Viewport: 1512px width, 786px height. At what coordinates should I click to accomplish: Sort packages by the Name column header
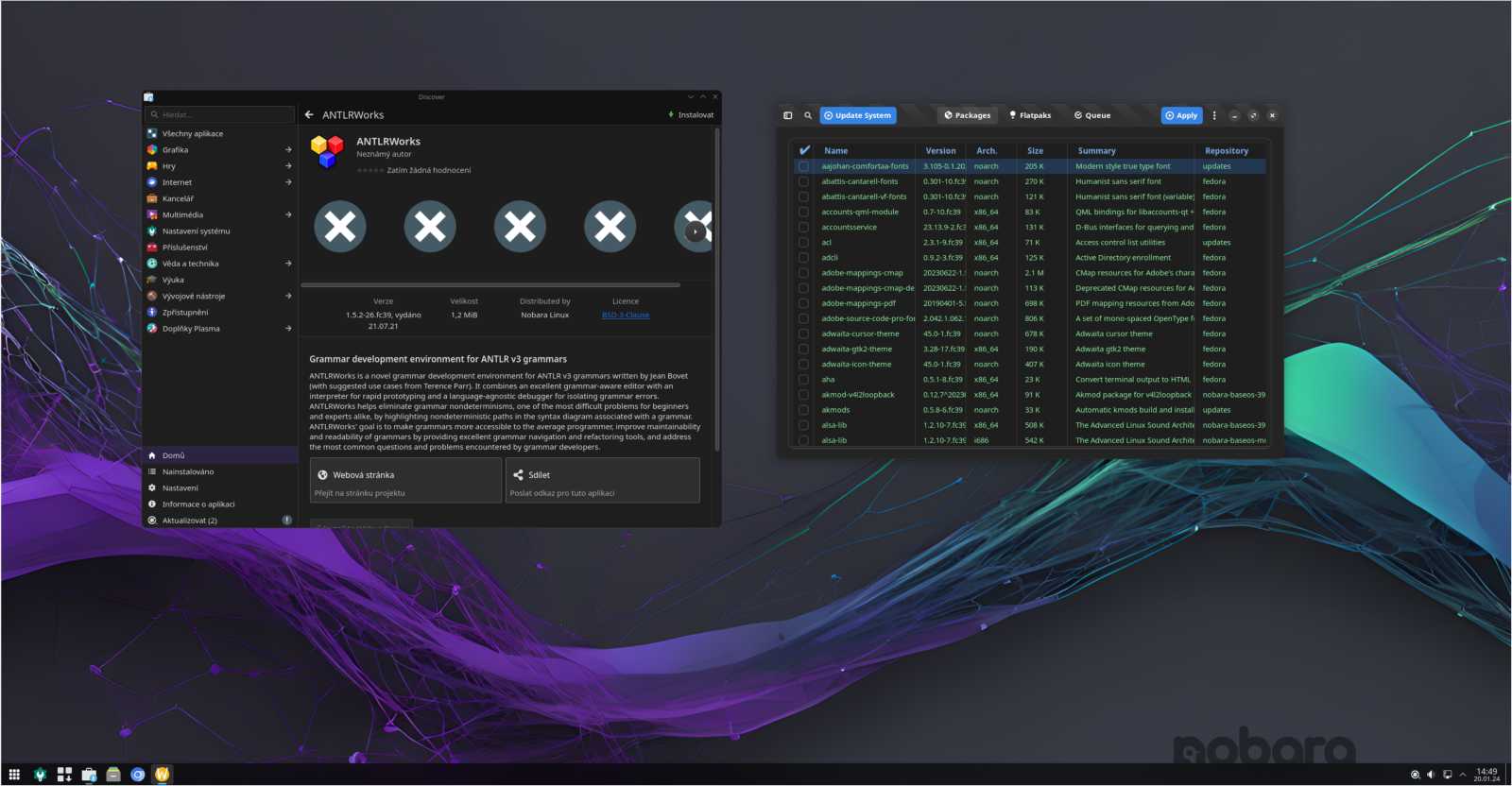pyautogui.click(x=835, y=150)
